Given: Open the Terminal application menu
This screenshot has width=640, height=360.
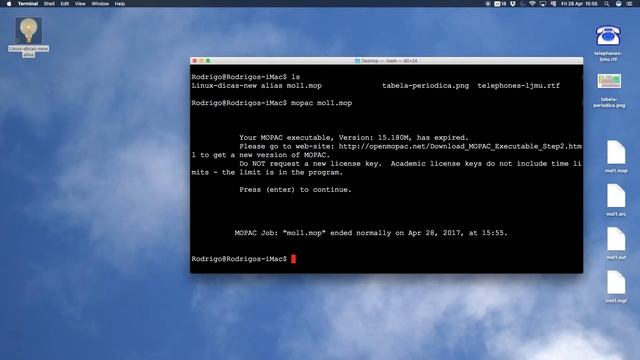Looking at the screenshot, I should click(x=28, y=4).
